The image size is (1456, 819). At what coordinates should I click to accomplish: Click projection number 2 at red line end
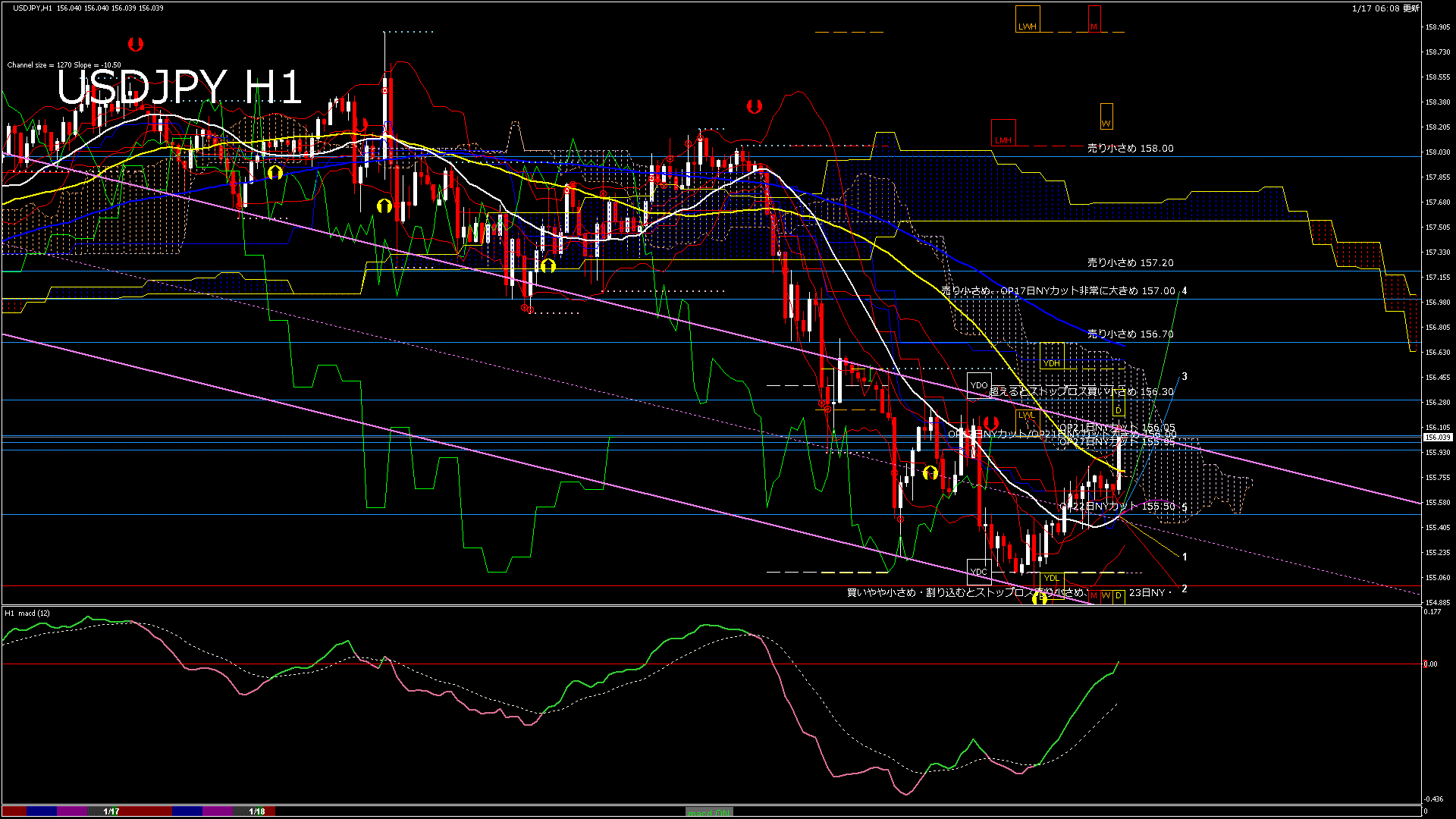tap(1185, 589)
